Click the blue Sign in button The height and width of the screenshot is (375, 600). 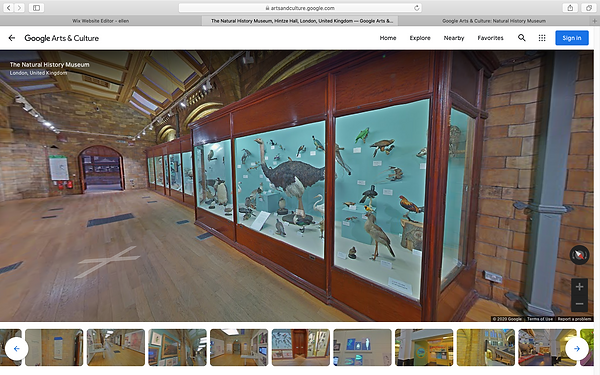(572, 38)
